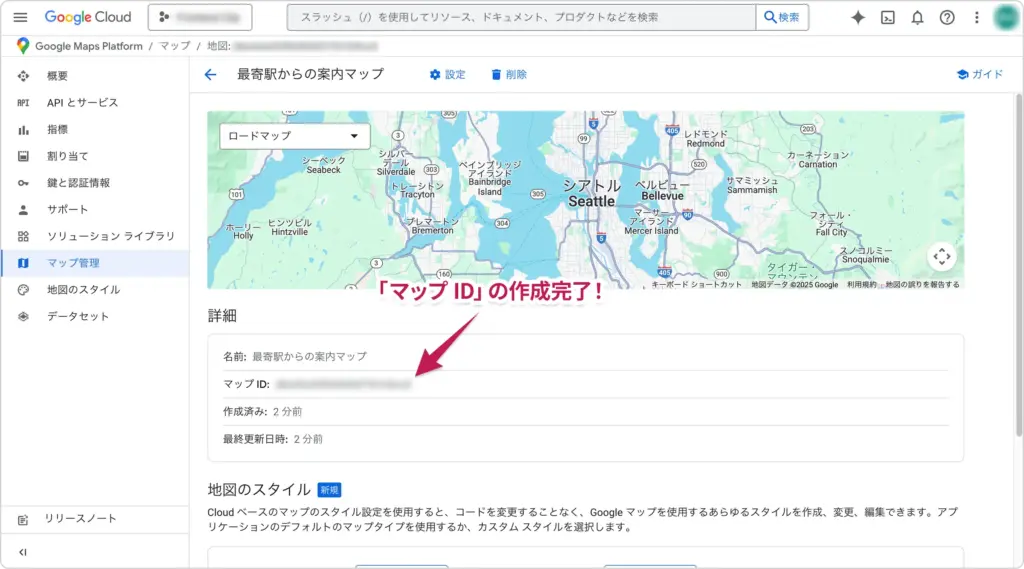Viewport: 1024px width, 569px height.
Task: Open 設定 gear button
Action: [x=447, y=74]
